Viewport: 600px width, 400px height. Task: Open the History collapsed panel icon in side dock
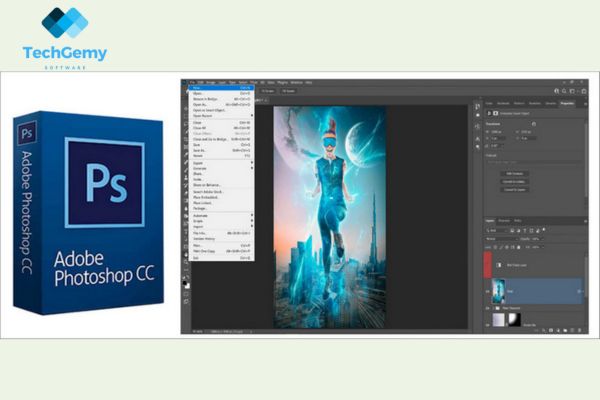click(477, 106)
